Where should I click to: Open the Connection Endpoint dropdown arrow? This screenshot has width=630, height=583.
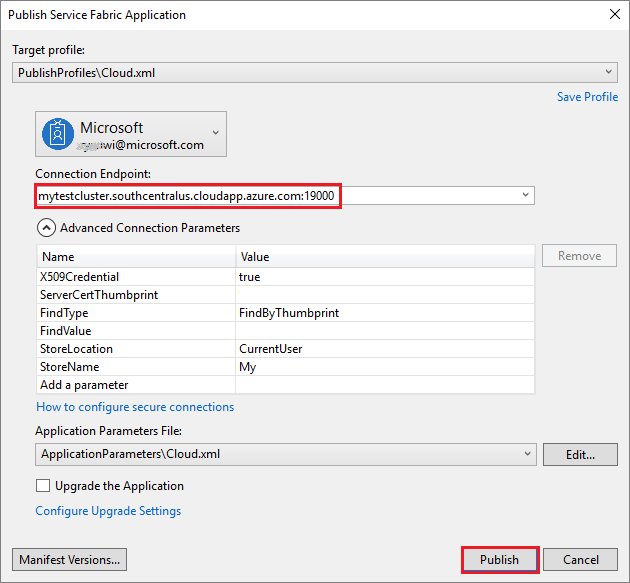coord(526,195)
